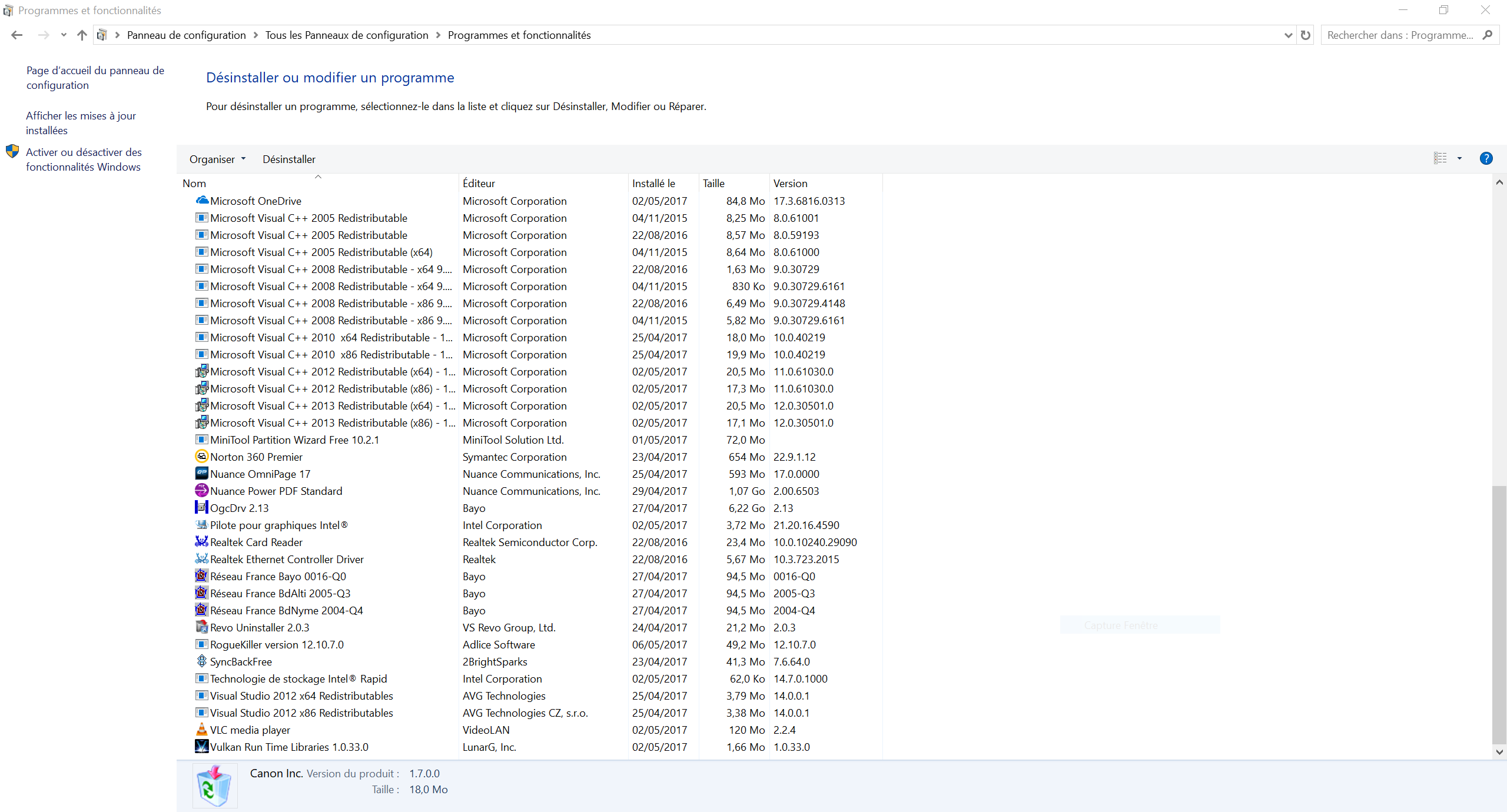Click the Revo Uninstaller icon
This screenshot has width=1507, height=812.
[202, 627]
